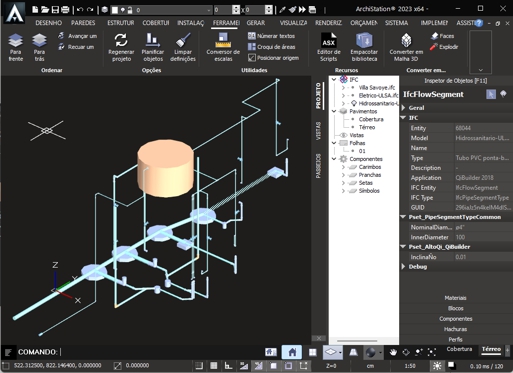Select the Faces tool
The image size is (513, 373).
pos(442,36)
